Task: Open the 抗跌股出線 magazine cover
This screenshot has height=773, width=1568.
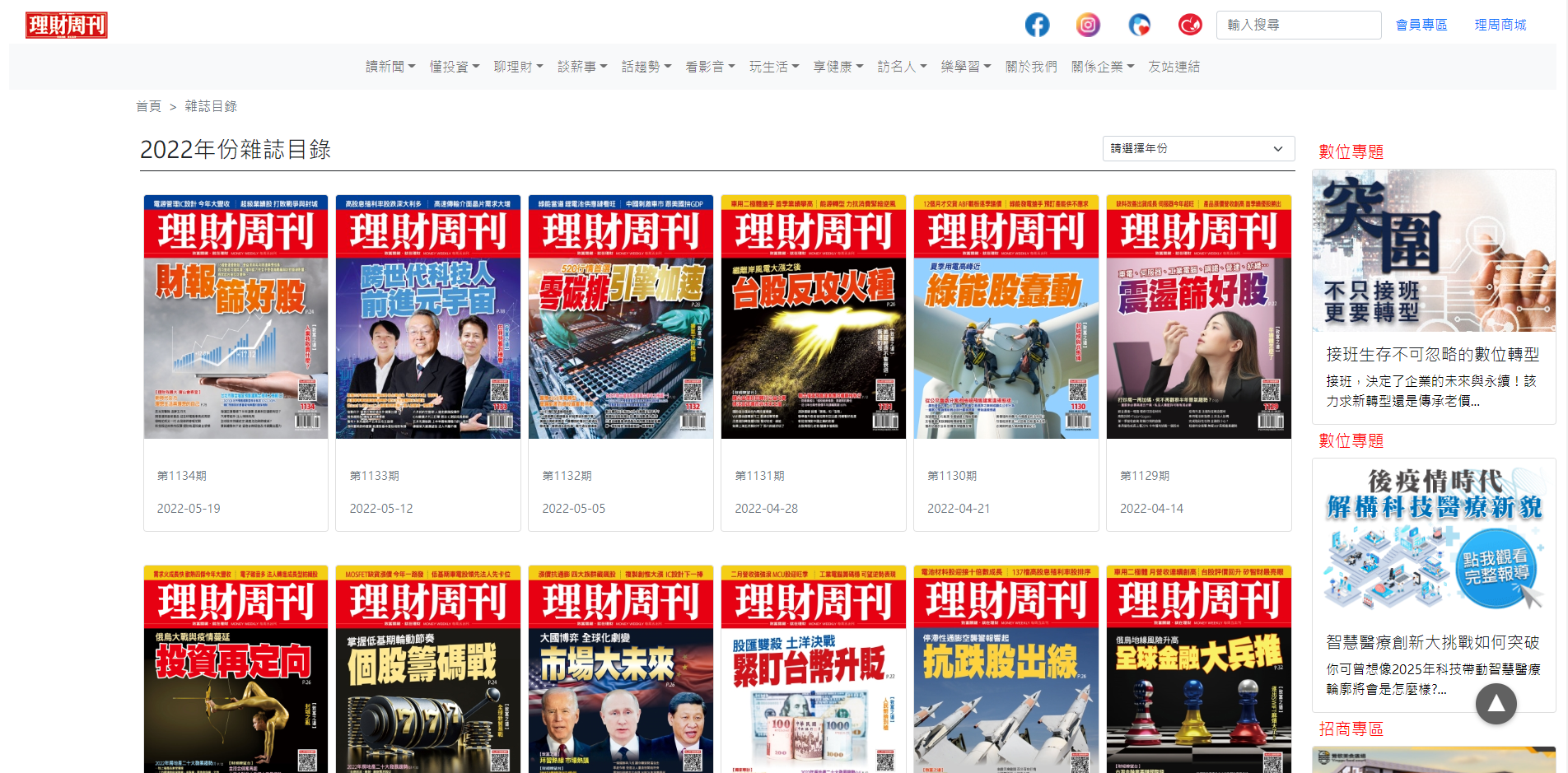Action: point(1006,669)
